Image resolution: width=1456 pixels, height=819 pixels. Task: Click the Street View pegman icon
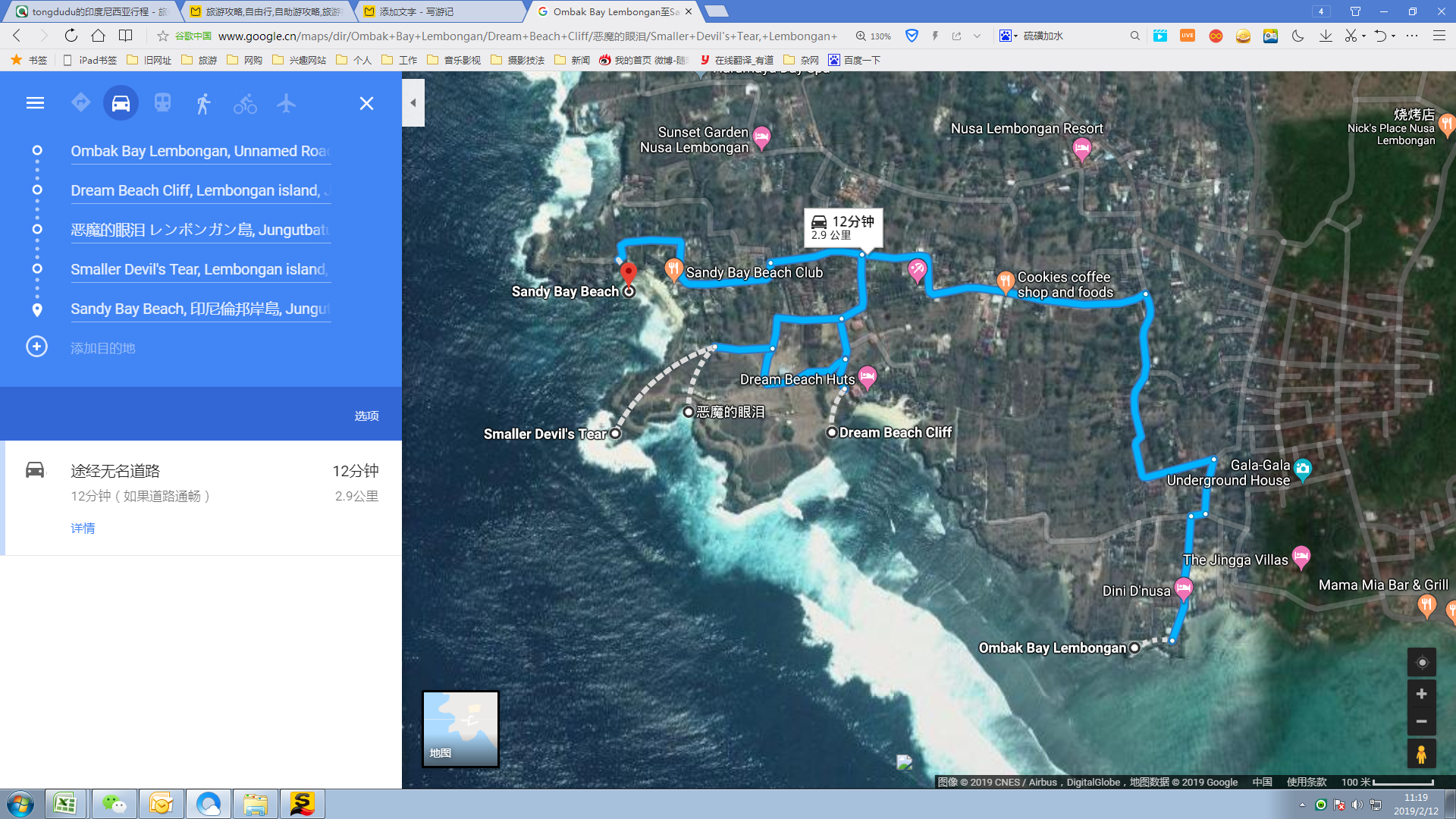click(1422, 755)
